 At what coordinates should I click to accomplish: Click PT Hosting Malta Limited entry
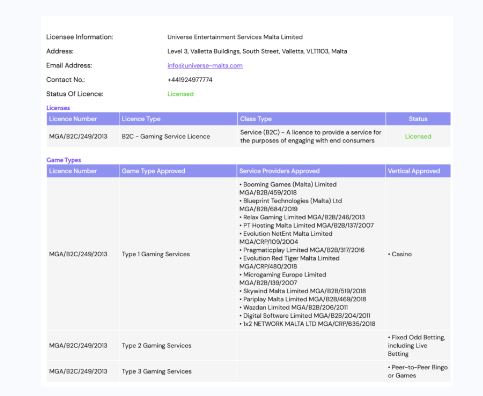(306, 226)
